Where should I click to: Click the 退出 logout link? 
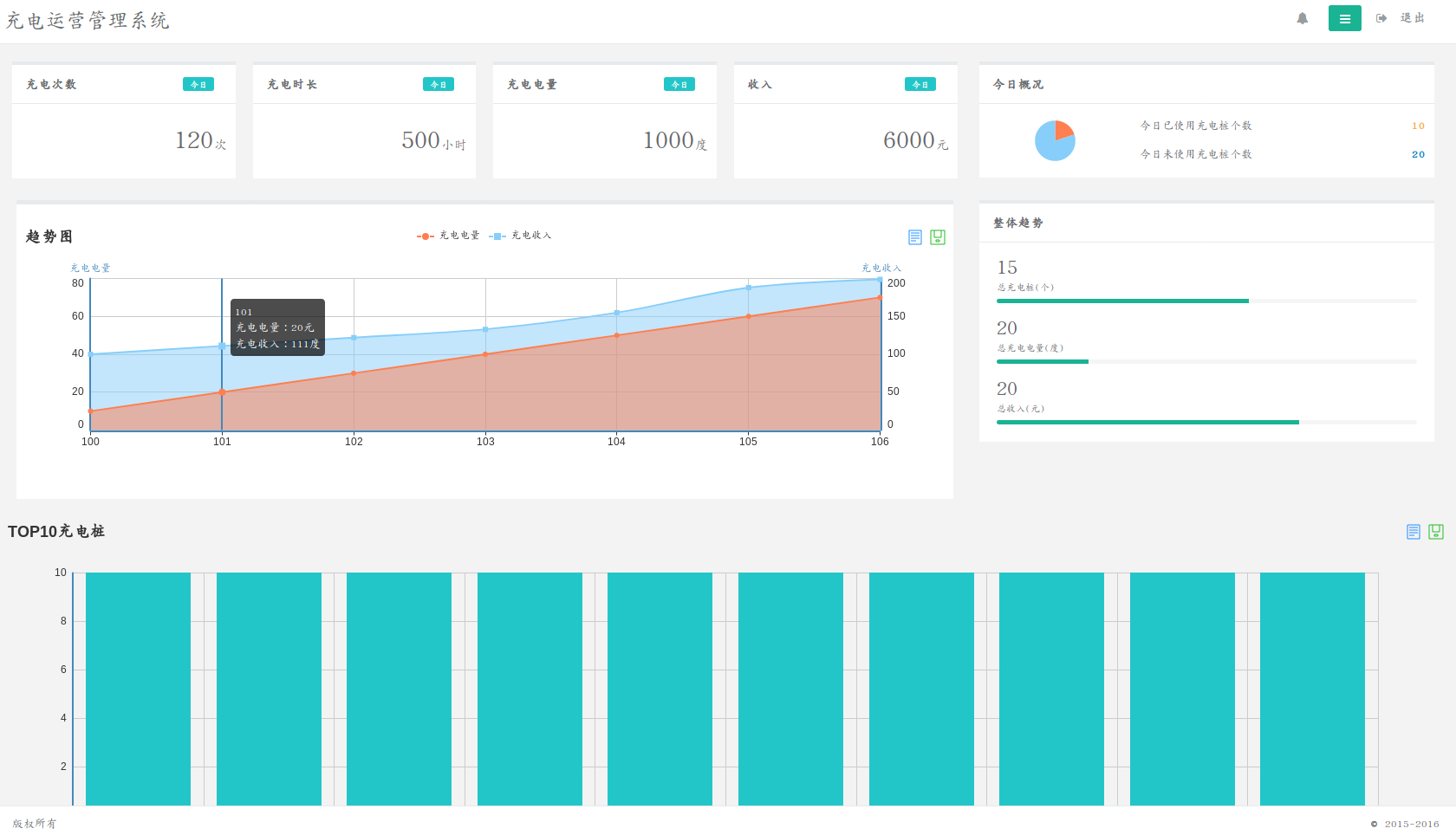pos(1413,18)
